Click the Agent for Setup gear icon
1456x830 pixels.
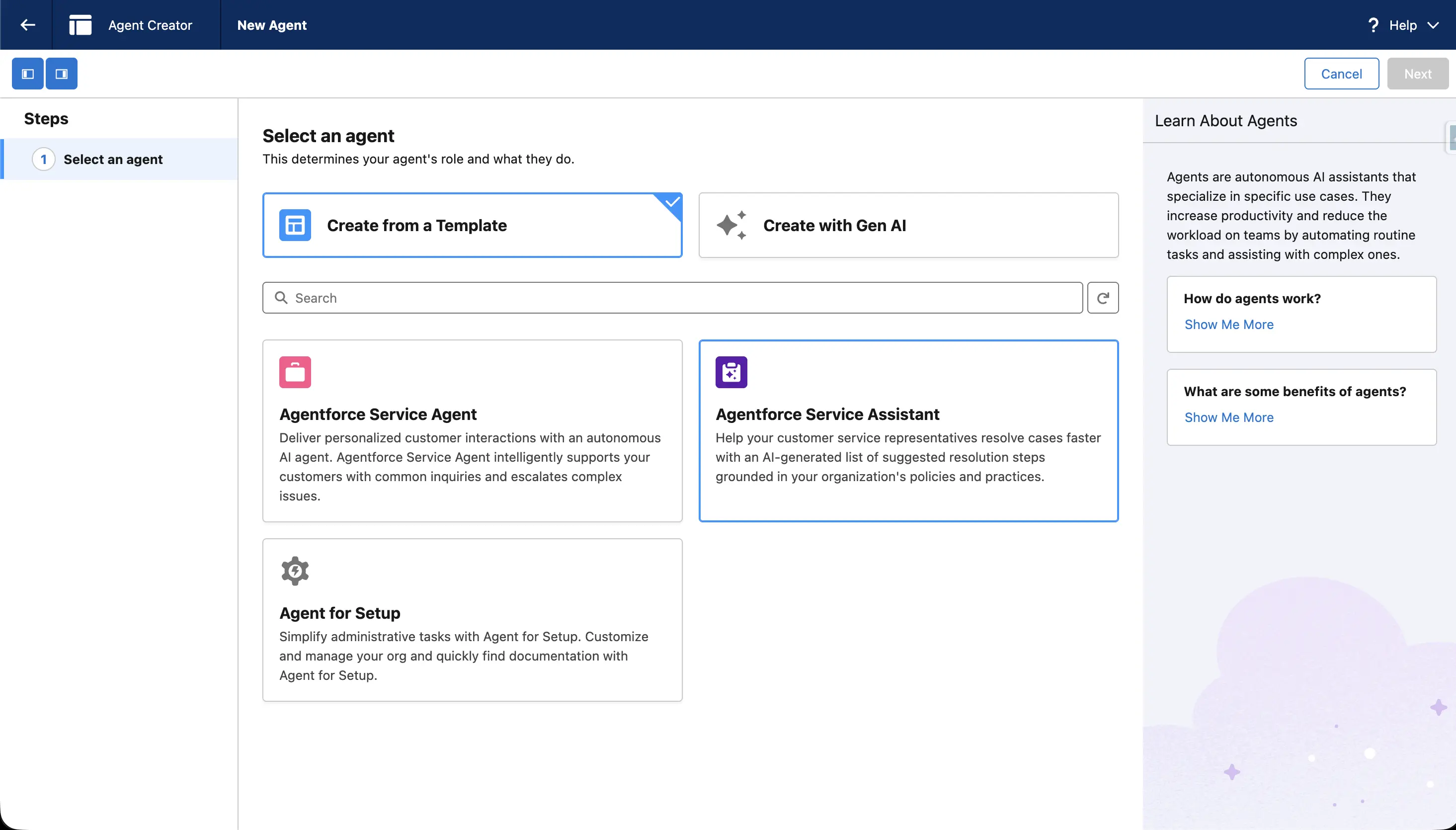(x=295, y=571)
